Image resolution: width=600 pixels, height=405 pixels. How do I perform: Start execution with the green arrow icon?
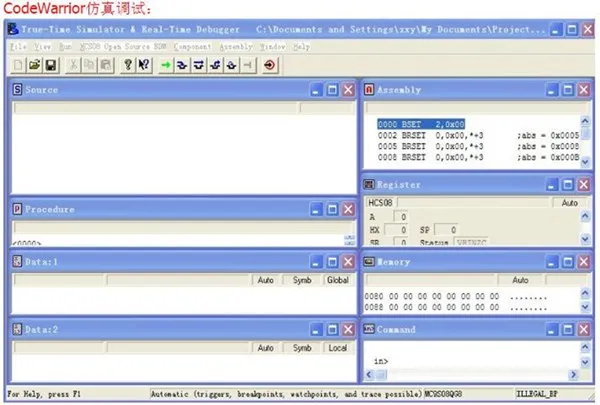click(x=166, y=65)
